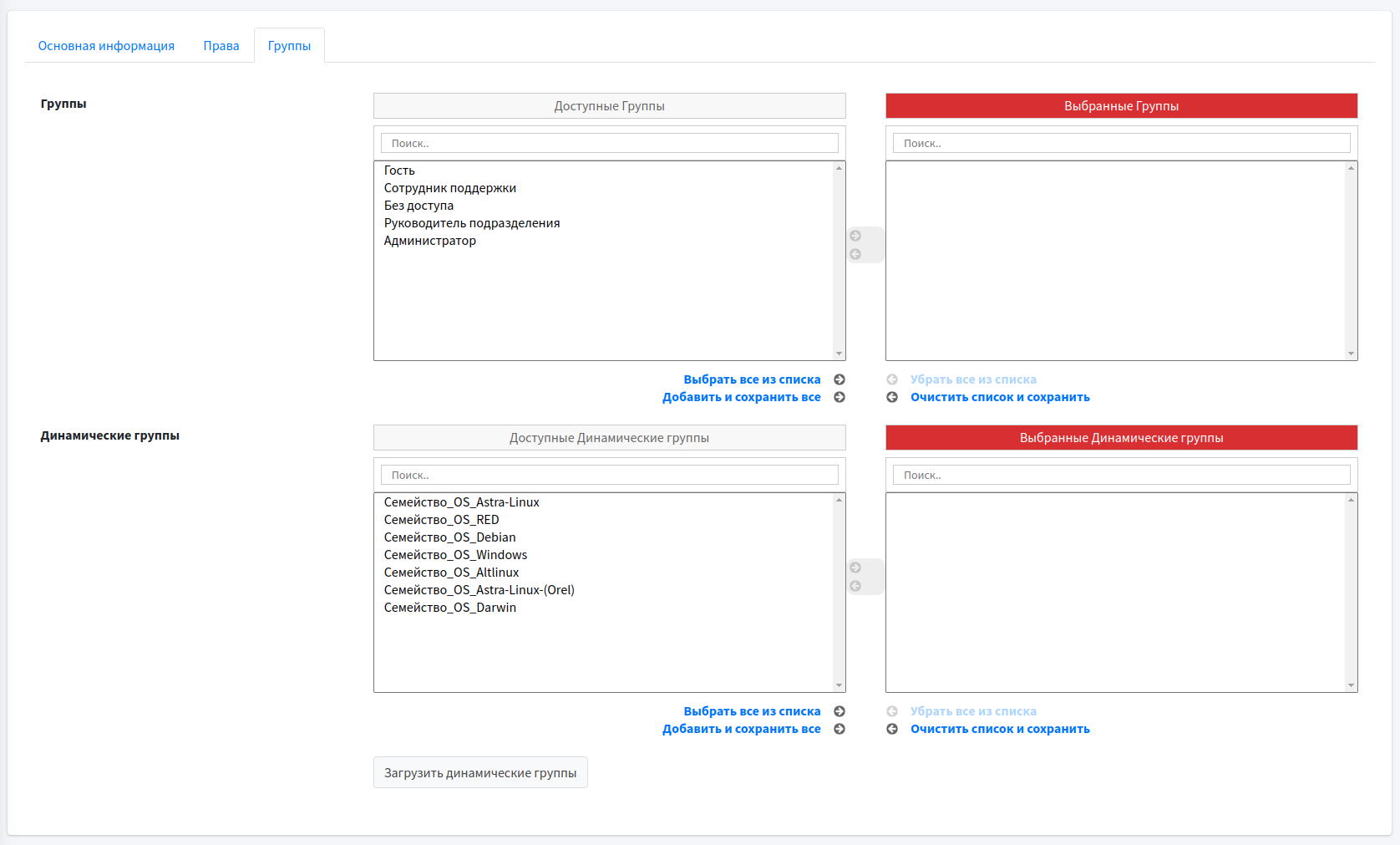Click scroll-up arrow of available dynamic groups list
The height and width of the screenshot is (845, 1400).
(839, 500)
